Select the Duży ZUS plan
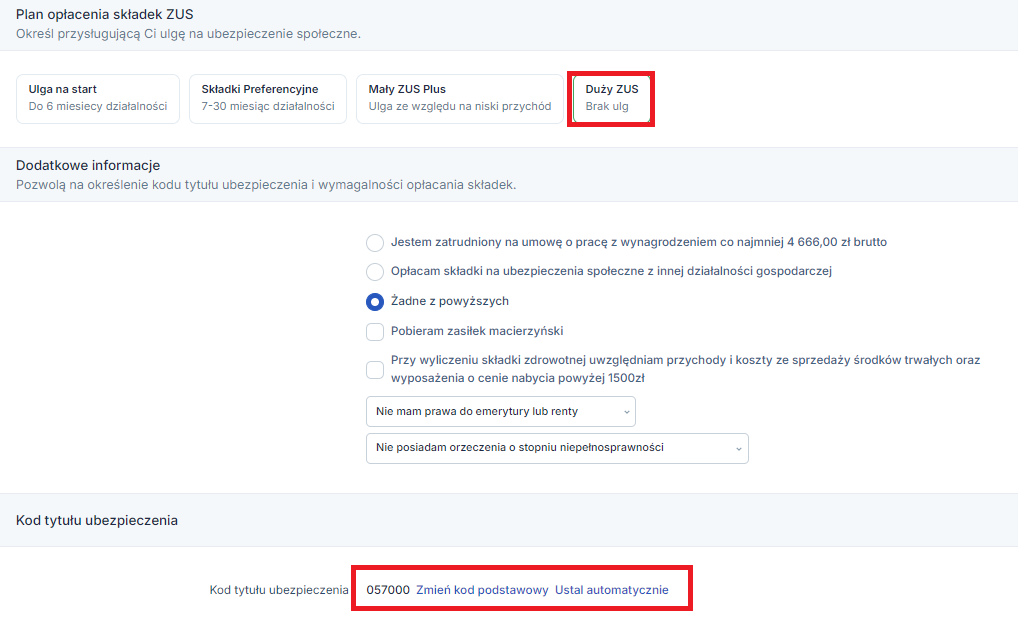 coord(611,99)
